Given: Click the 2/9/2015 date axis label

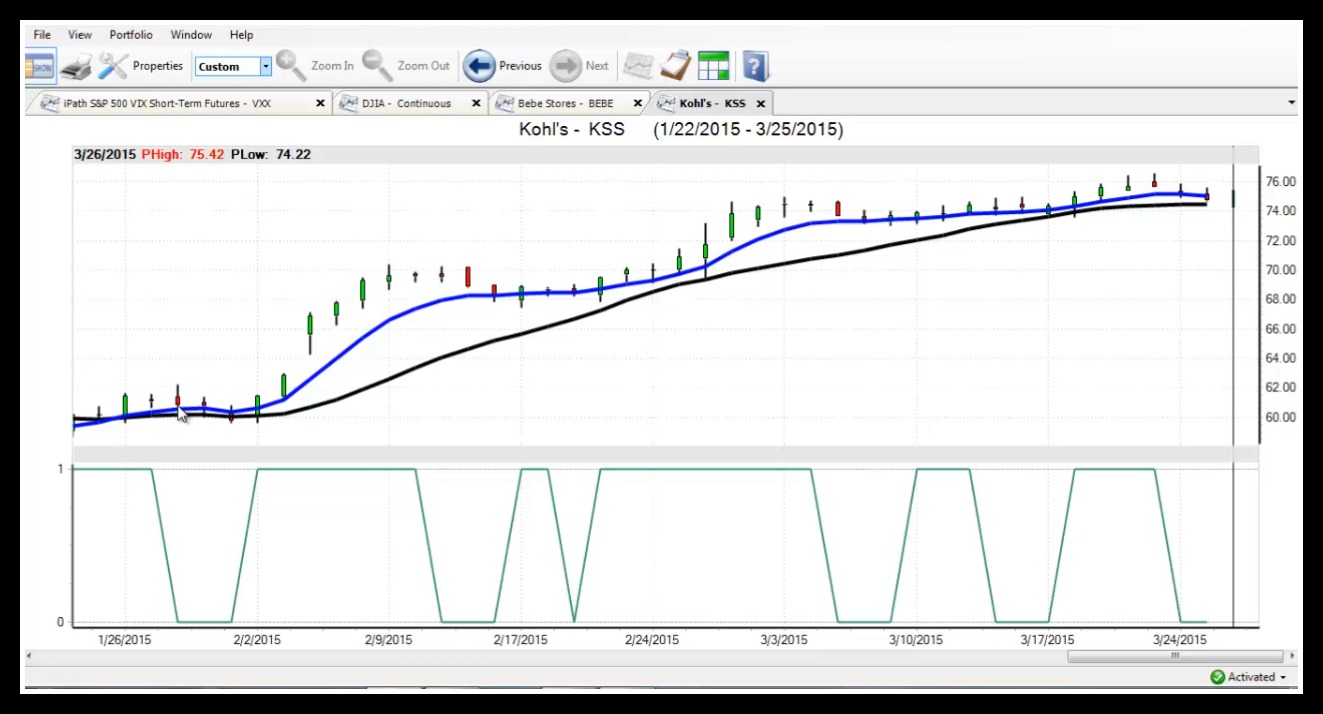Looking at the screenshot, I should click(x=388, y=640).
